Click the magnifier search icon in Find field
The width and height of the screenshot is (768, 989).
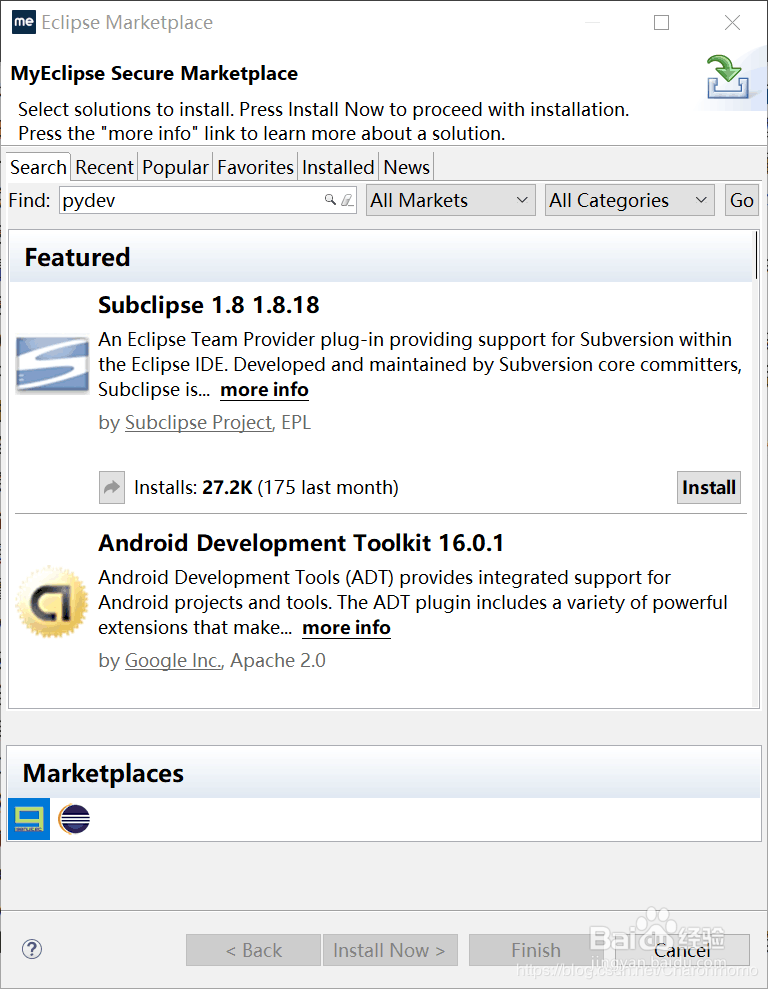[x=330, y=201]
